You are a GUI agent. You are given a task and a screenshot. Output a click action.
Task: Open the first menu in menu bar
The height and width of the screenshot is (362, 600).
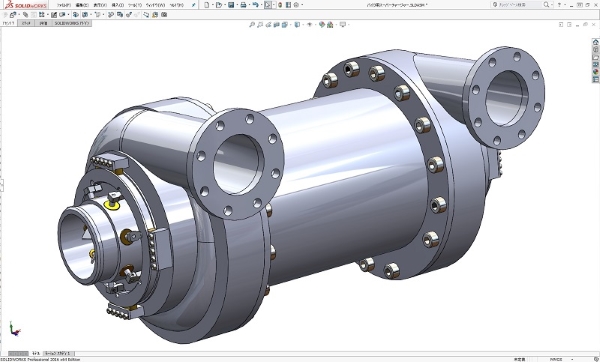(x=64, y=5)
